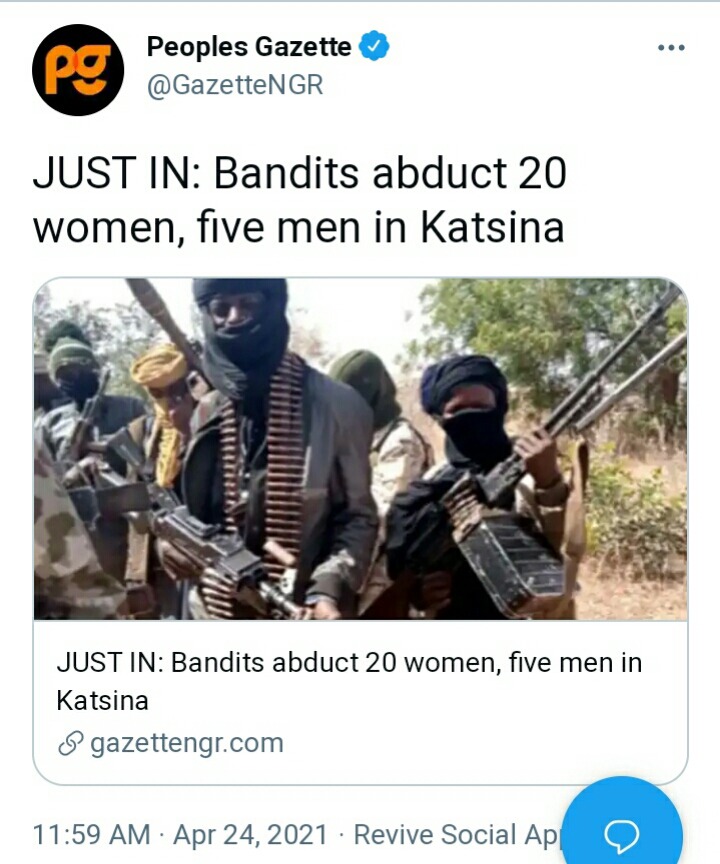Open the Apr 24, 2021 date link
The image size is (720, 864).
pyautogui.click(x=251, y=834)
